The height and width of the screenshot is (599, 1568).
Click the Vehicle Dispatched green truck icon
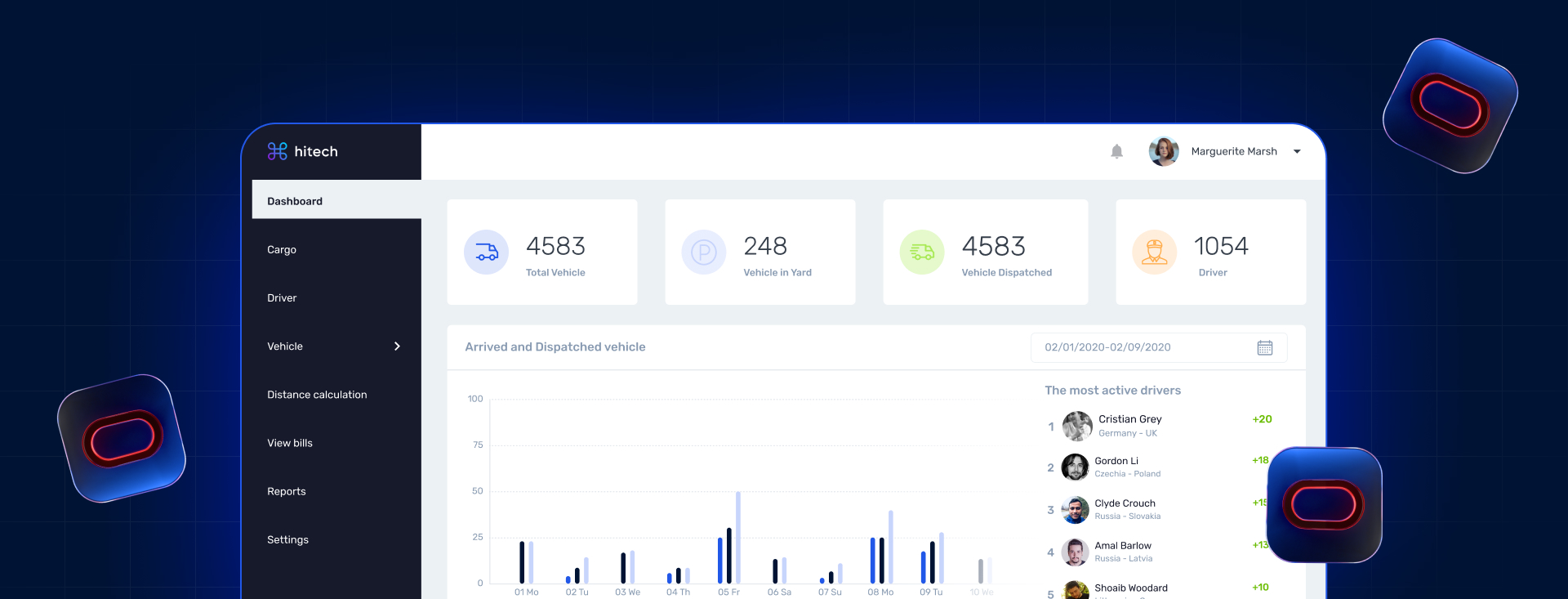coord(921,252)
